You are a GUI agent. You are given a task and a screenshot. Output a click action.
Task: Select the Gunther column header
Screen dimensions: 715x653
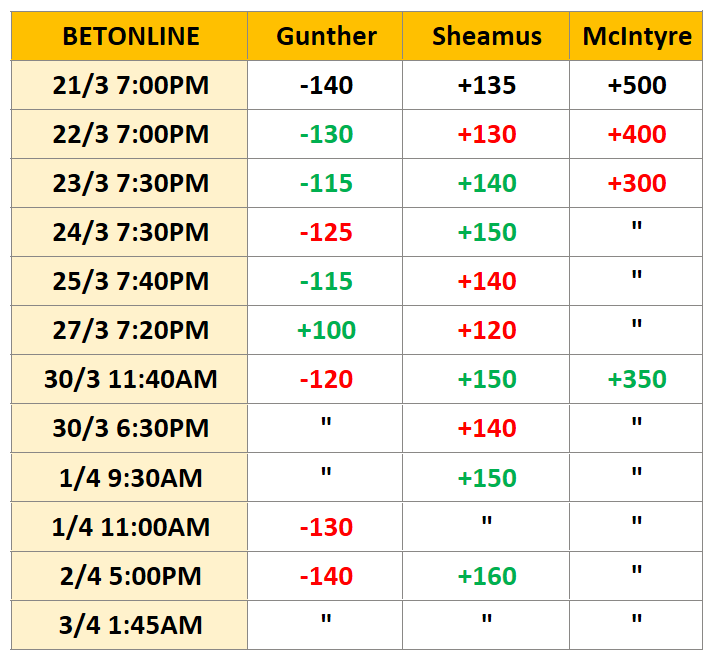(x=325, y=36)
